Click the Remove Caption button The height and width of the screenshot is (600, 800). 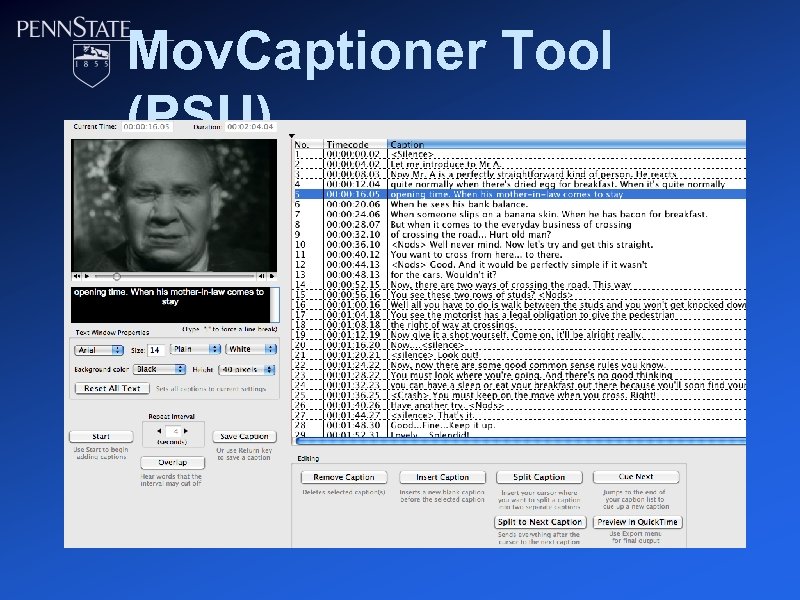click(x=344, y=477)
